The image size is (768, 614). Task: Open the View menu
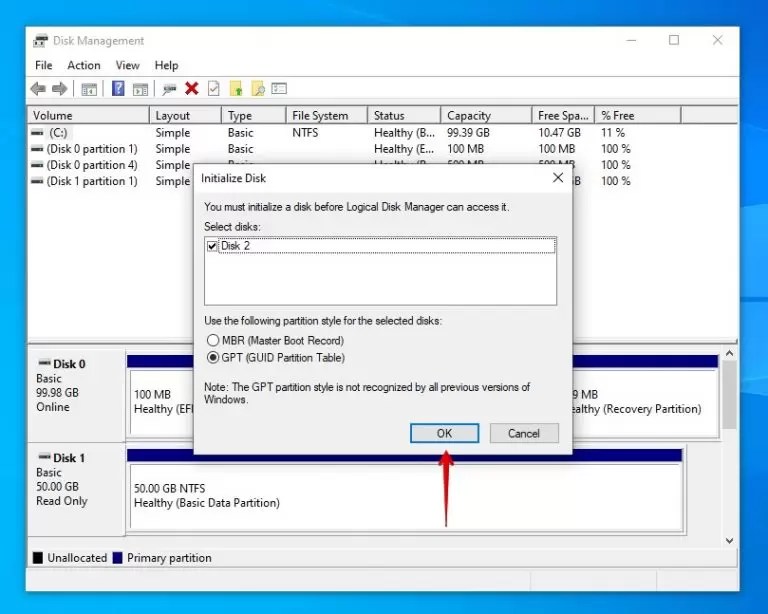(x=127, y=65)
